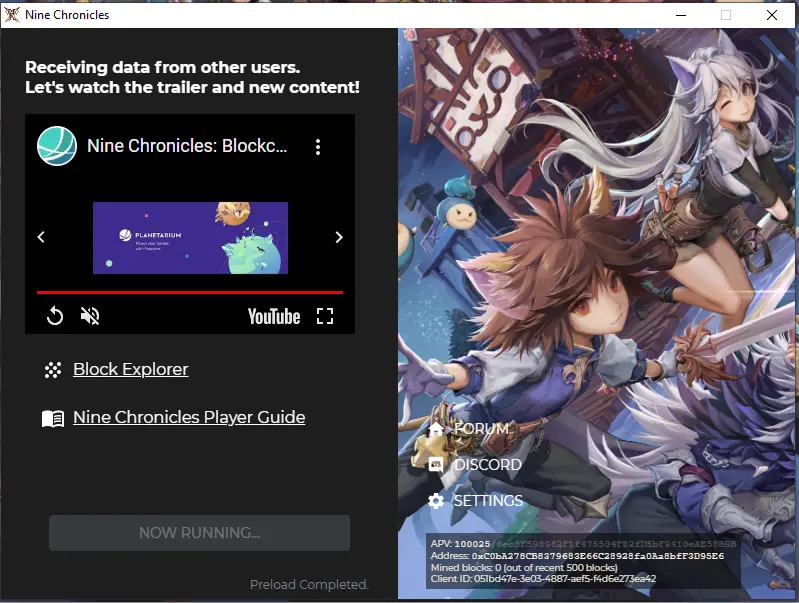Screen dimensions: 799x603
Task: Replay the trailer video
Action: (55, 316)
